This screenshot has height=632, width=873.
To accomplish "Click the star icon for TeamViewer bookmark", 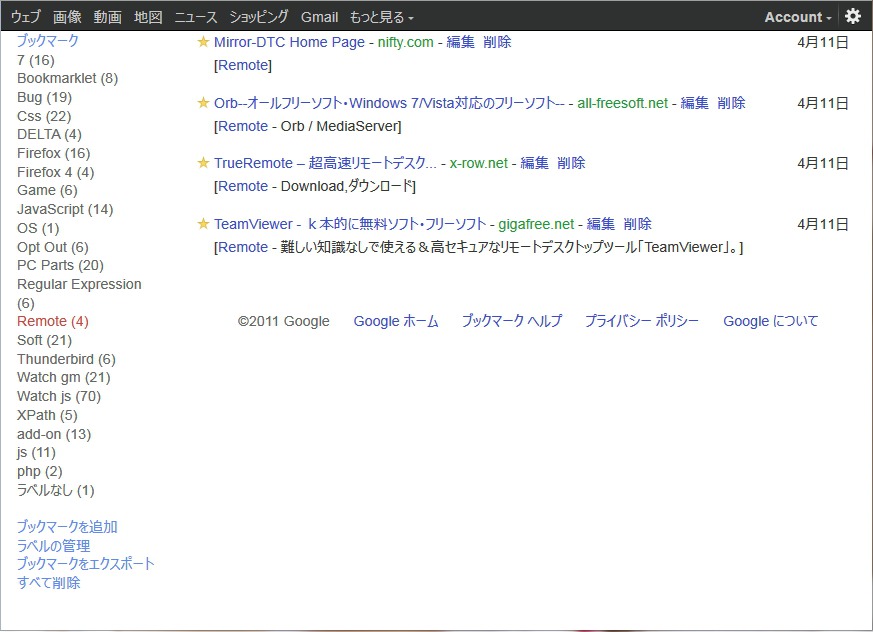I will pos(203,224).
